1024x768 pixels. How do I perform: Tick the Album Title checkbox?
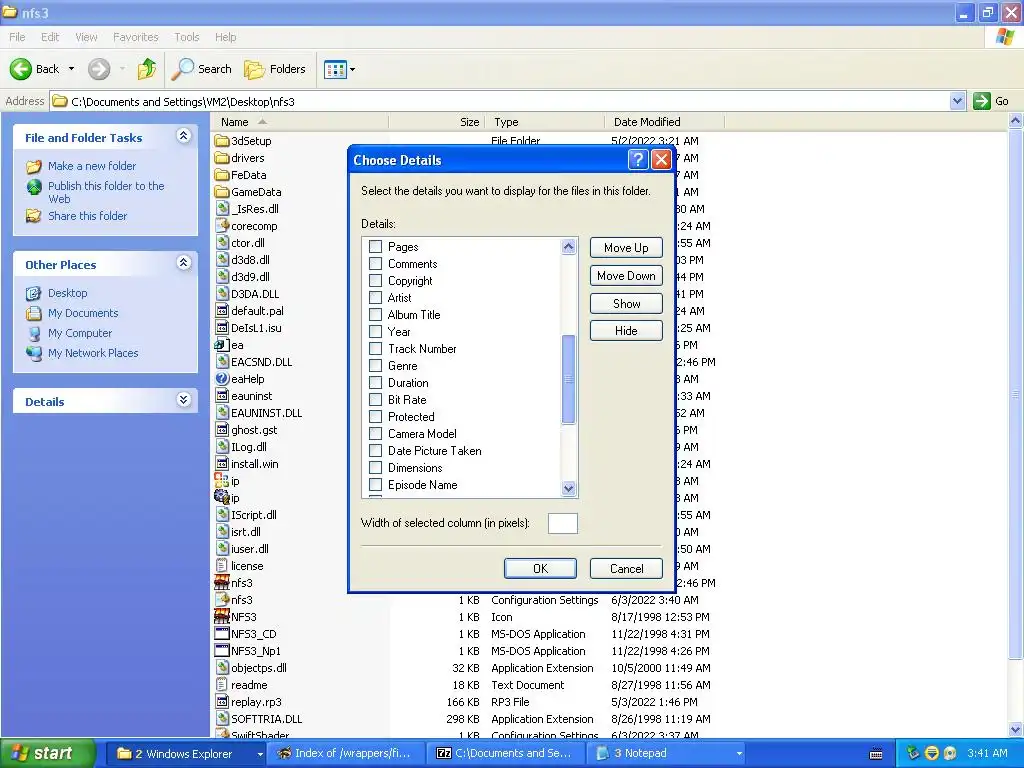click(x=376, y=315)
